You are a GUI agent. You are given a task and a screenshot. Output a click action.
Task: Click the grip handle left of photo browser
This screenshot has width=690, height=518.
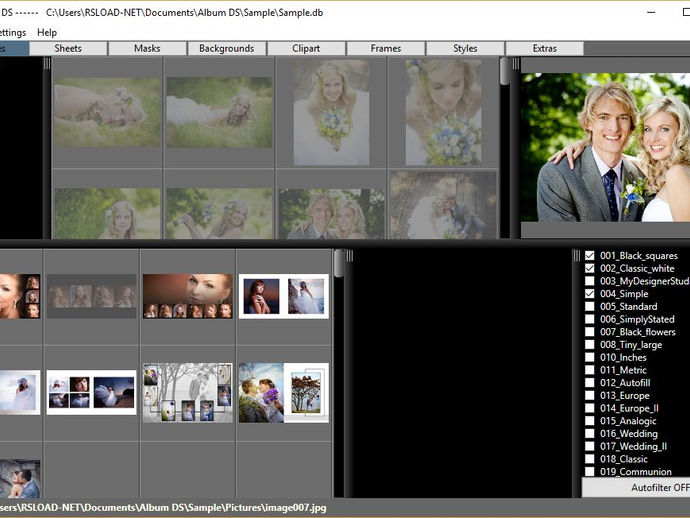pos(47,64)
